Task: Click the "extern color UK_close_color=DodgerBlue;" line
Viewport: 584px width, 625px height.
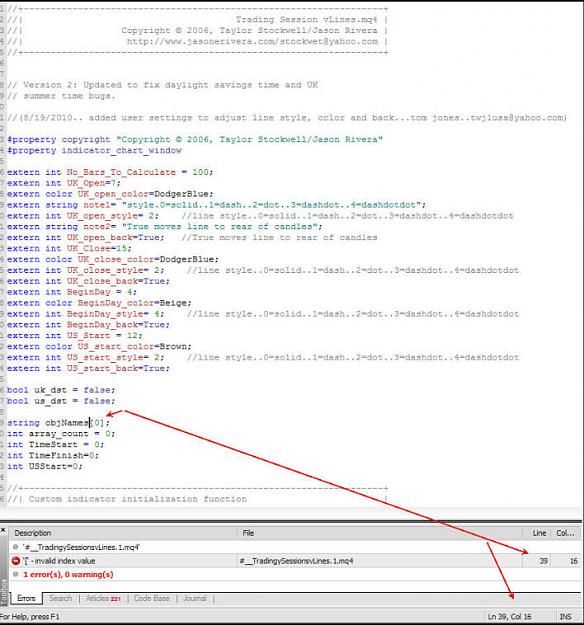Action: pyautogui.click(x=113, y=259)
